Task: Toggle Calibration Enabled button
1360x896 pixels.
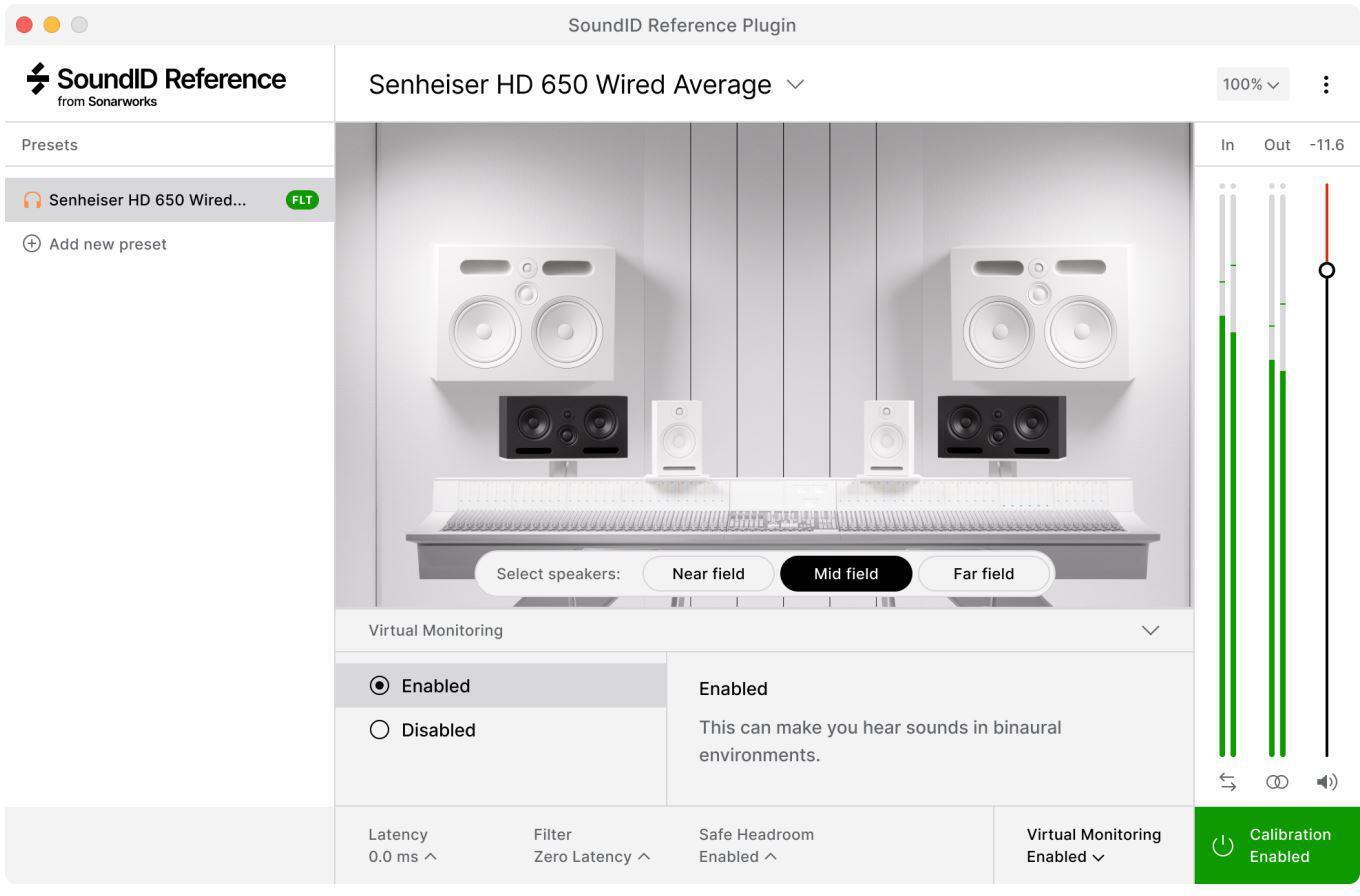Action: (1277, 845)
